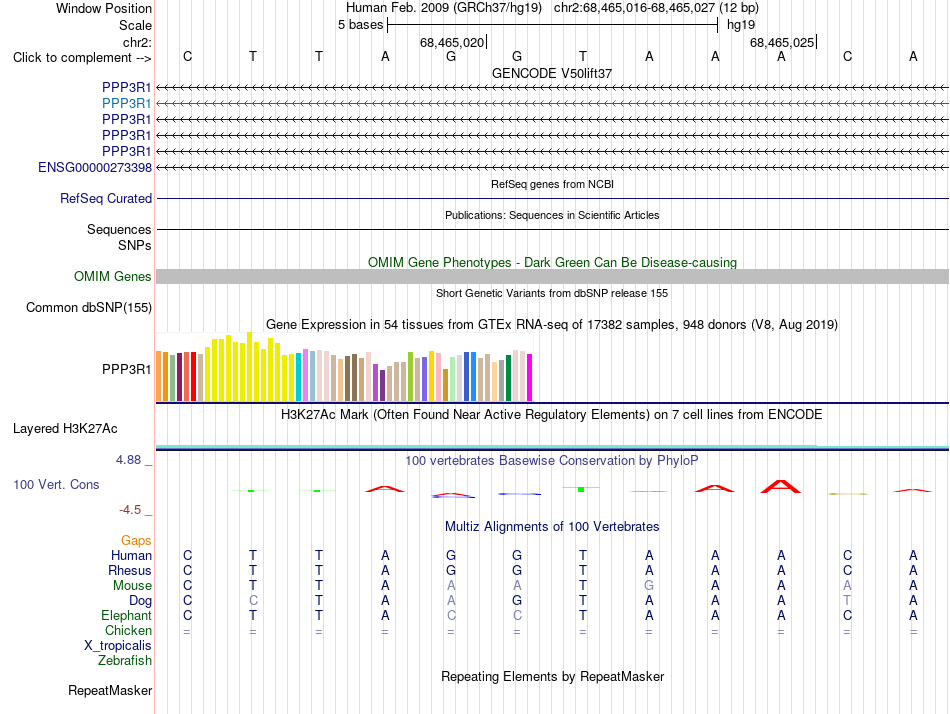Click the gray OMIM Genes item bar
The height and width of the screenshot is (714, 950).
click(552, 276)
